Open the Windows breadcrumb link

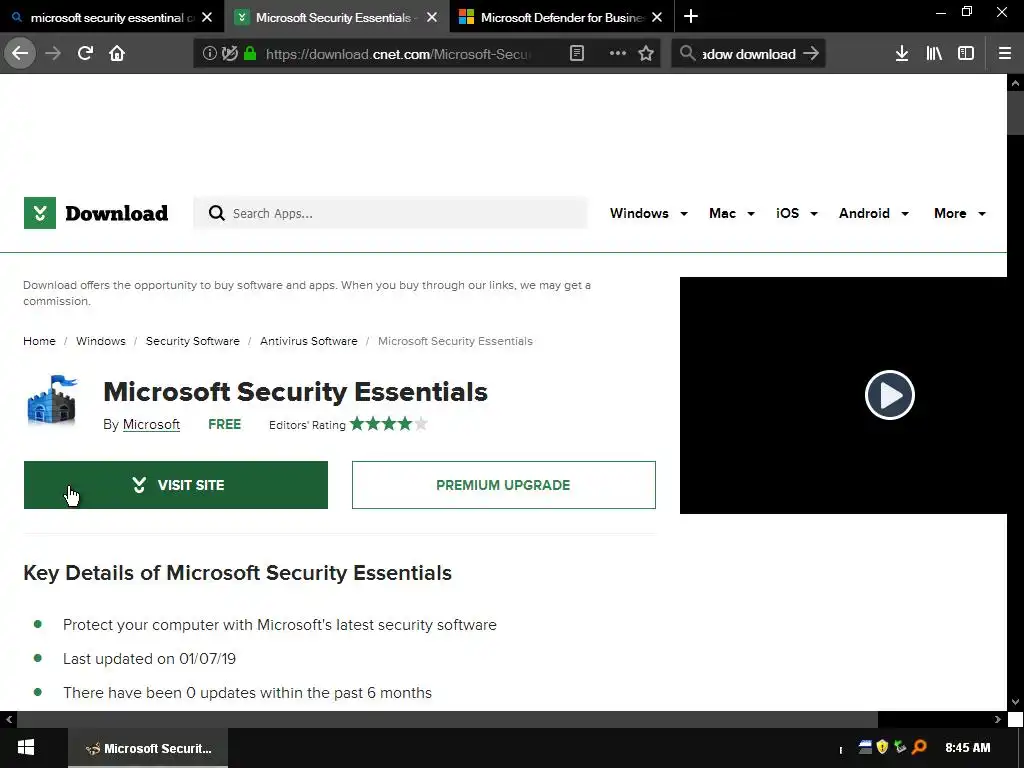(101, 341)
